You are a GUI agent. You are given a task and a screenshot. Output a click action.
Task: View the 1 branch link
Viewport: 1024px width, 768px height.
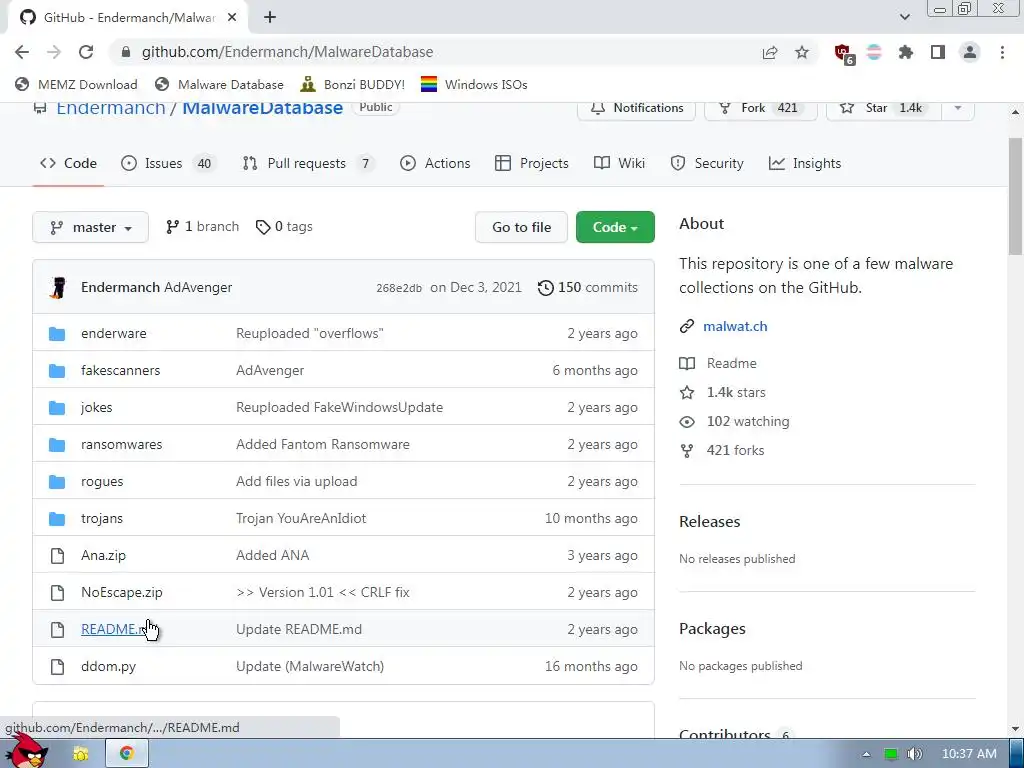(202, 227)
